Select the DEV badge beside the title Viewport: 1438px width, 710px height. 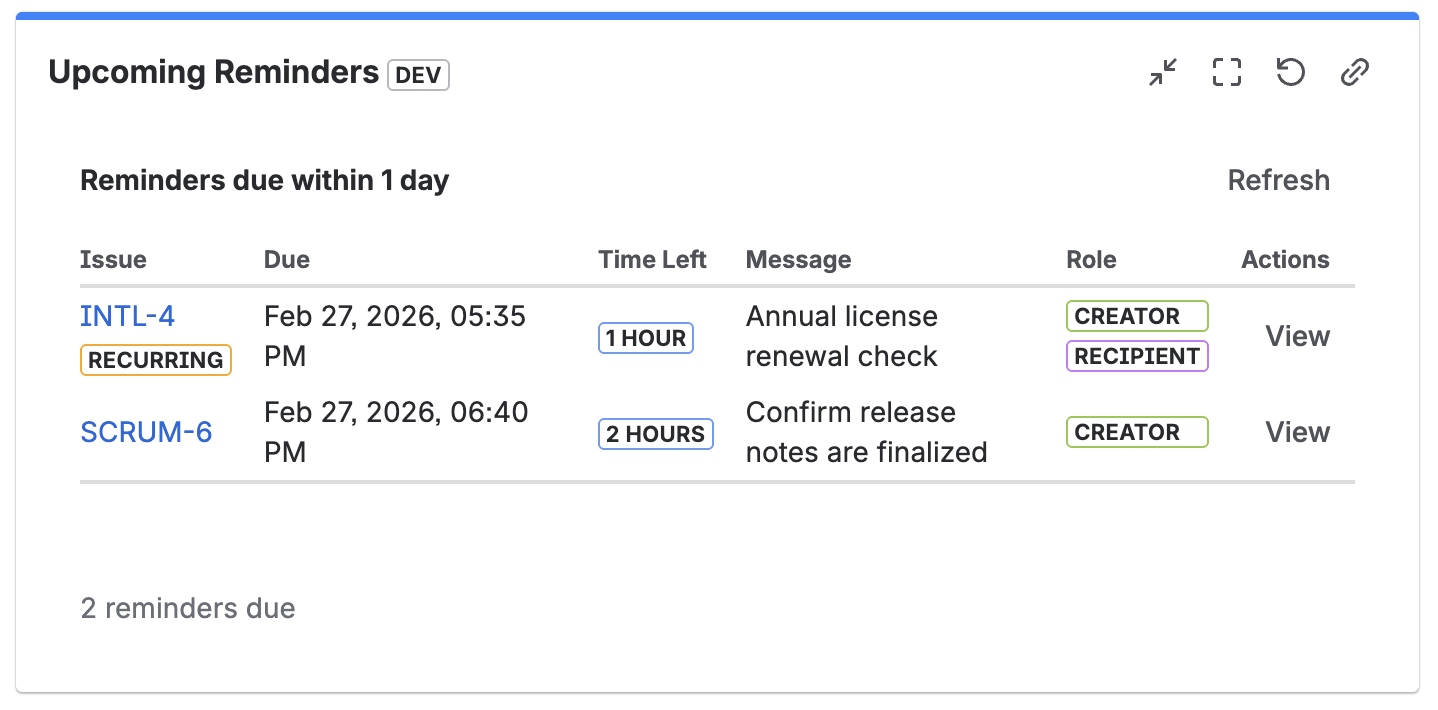(x=418, y=74)
